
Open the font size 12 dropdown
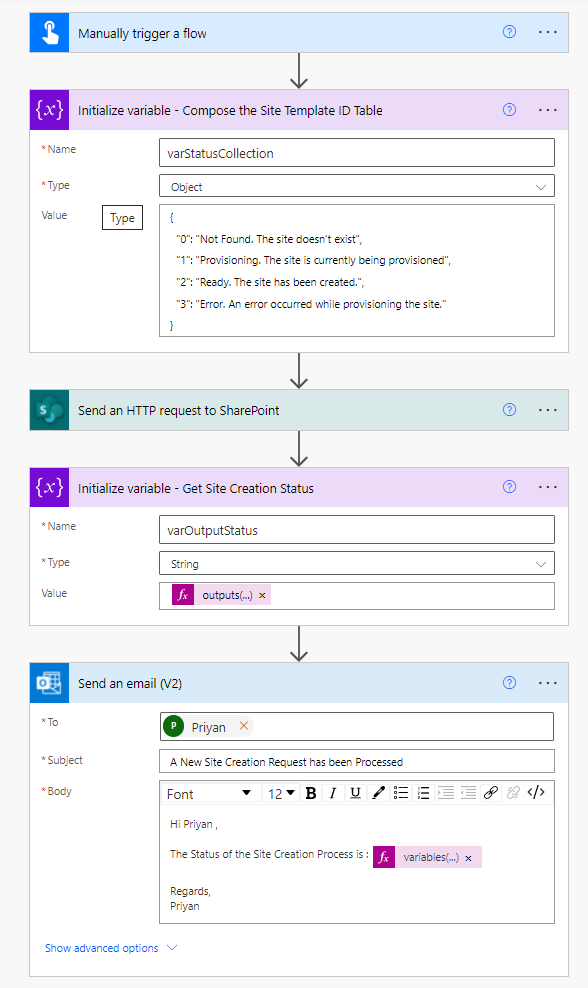click(281, 793)
